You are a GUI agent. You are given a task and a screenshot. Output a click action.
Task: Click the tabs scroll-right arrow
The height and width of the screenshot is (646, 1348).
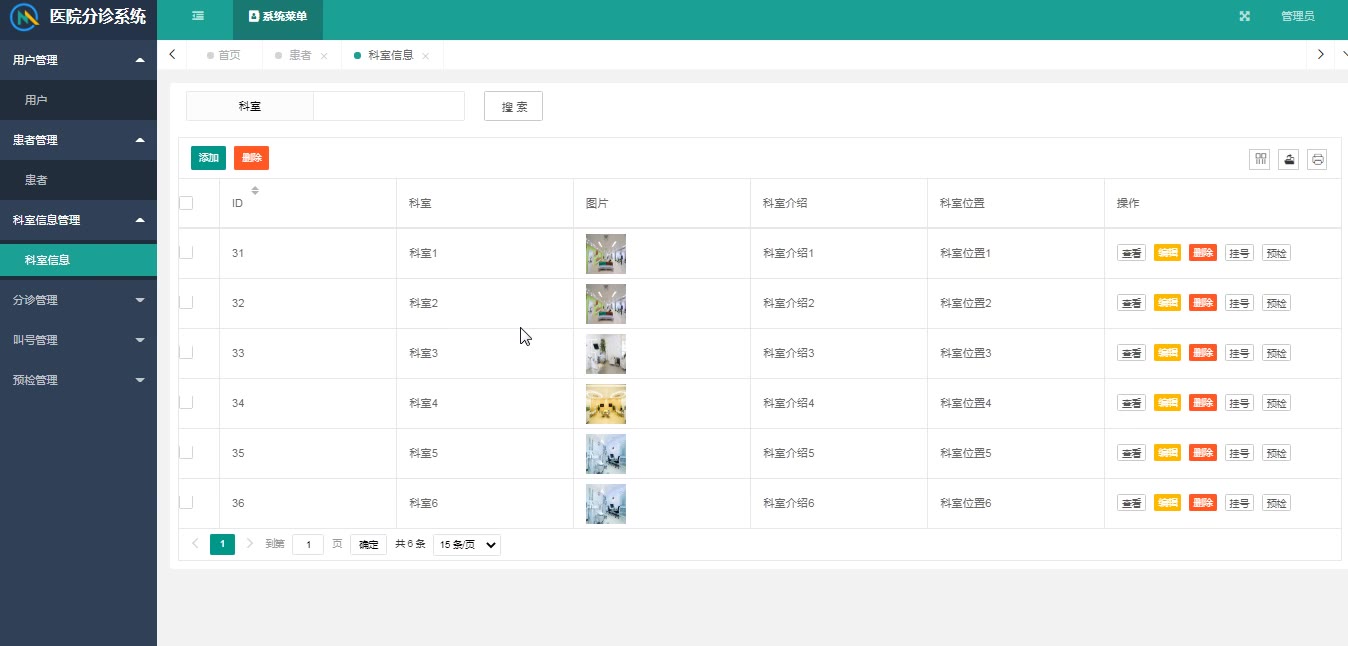click(1321, 54)
